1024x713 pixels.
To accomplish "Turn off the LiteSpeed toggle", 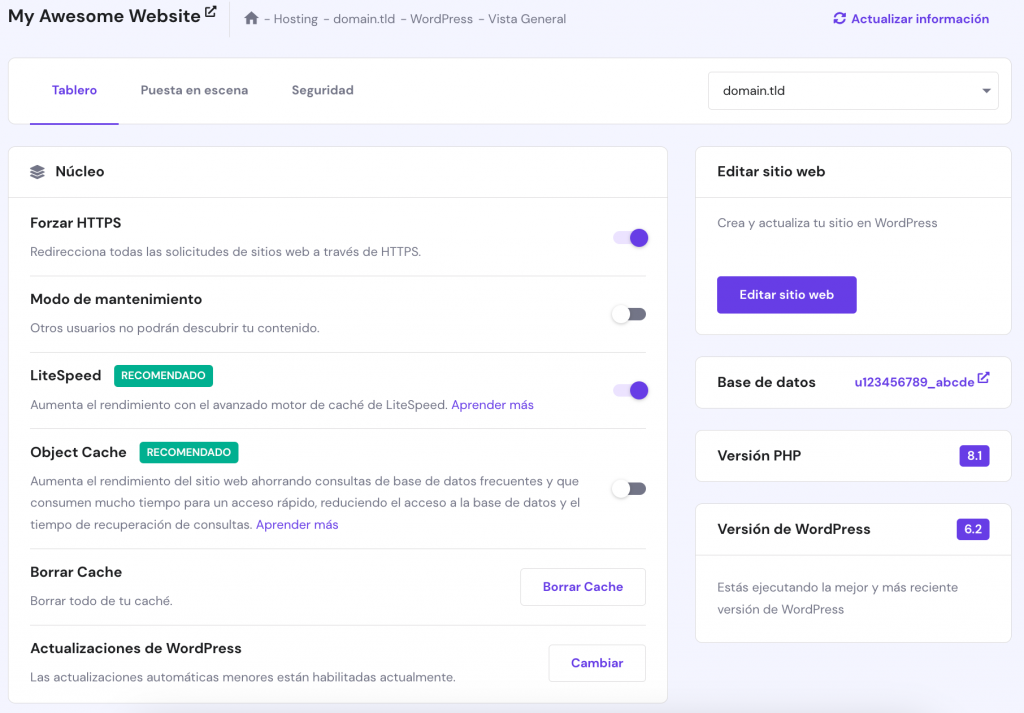I will point(630,390).
